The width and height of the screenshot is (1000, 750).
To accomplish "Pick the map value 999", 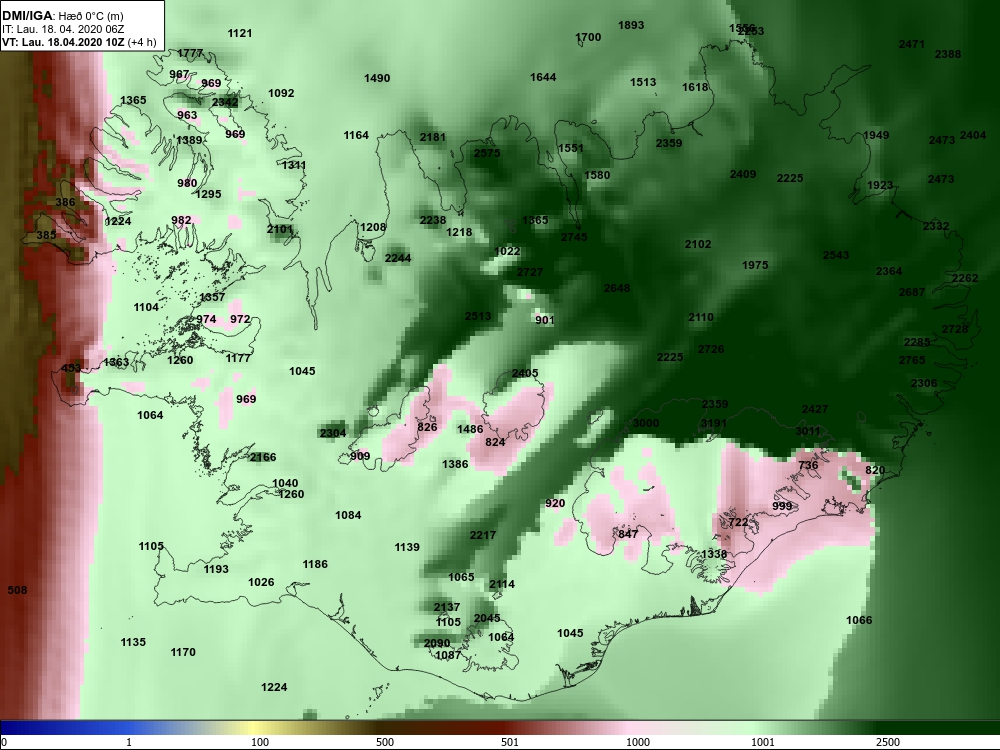I will (x=783, y=506).
